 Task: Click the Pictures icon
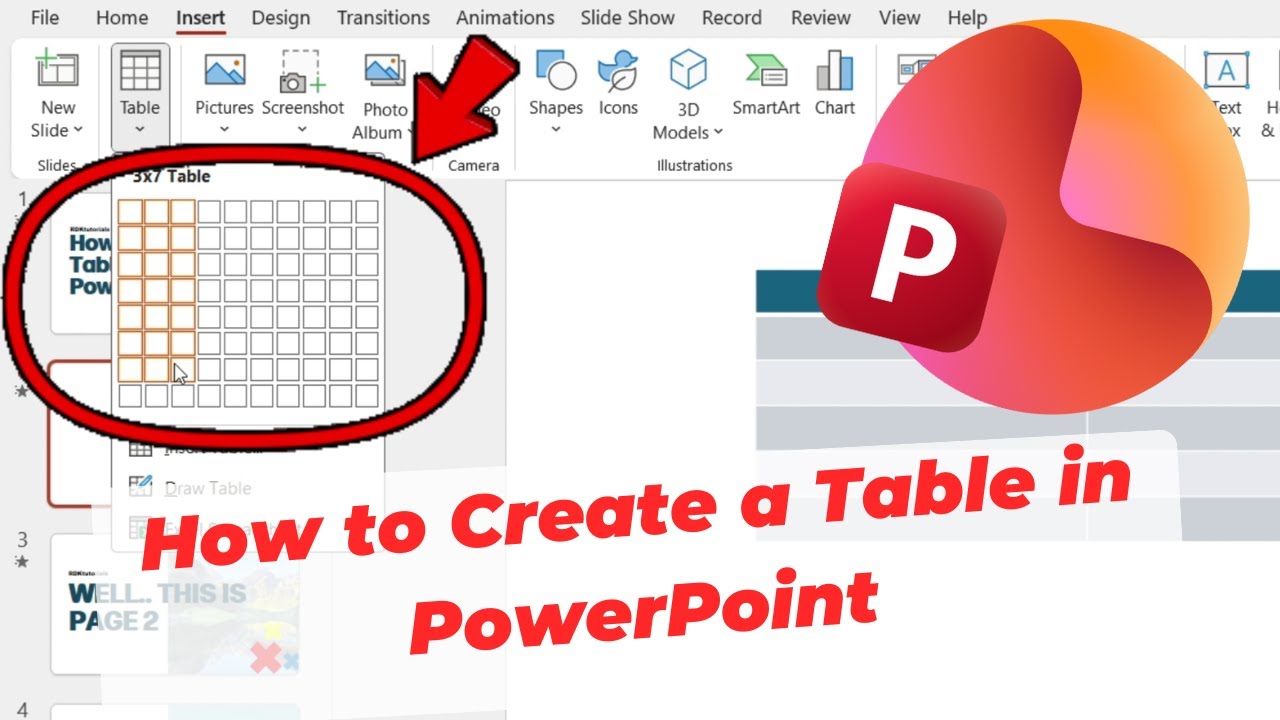224,71
